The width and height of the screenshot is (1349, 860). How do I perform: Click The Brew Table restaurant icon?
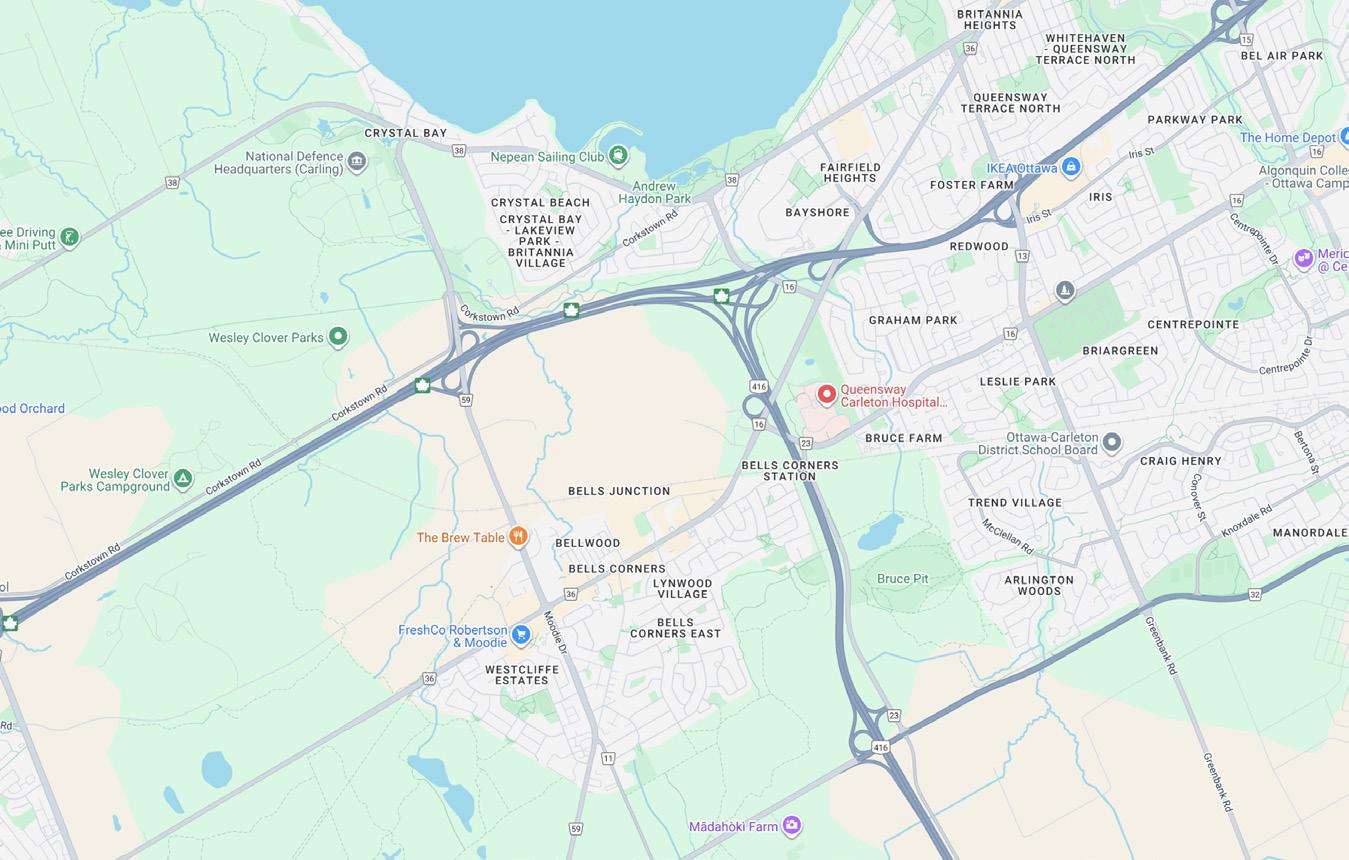[x=517, y=537]
